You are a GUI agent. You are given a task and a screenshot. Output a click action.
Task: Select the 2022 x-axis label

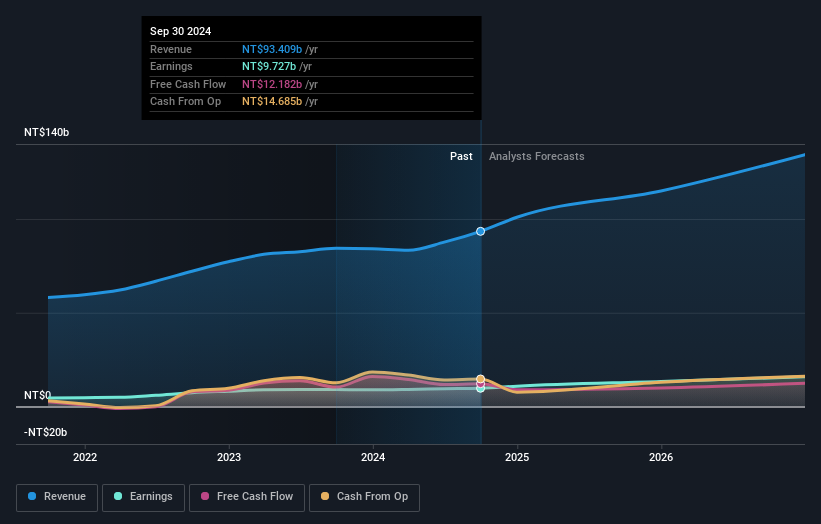(85, 457)
